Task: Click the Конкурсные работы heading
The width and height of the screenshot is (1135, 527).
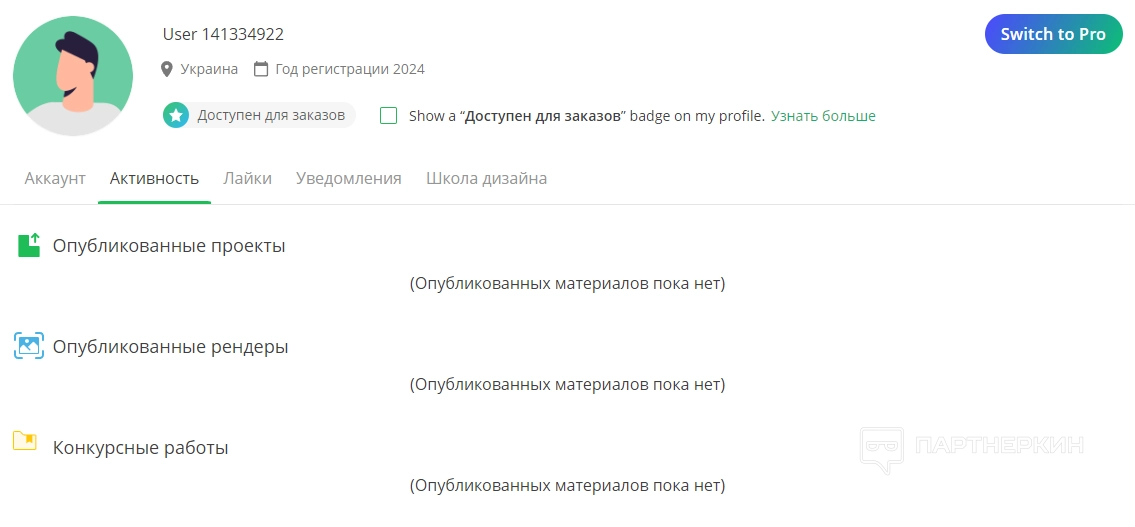Action: click(x=140, y=448)
